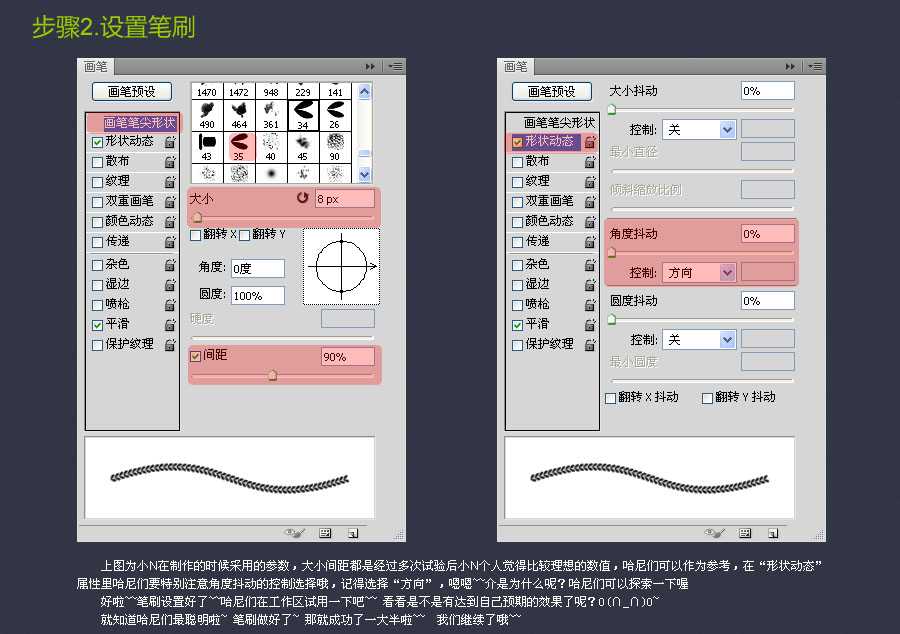900x634 pixels.
Task: Toggle lock icon for 颜色动态 in left panel
Action: point(170,221)
